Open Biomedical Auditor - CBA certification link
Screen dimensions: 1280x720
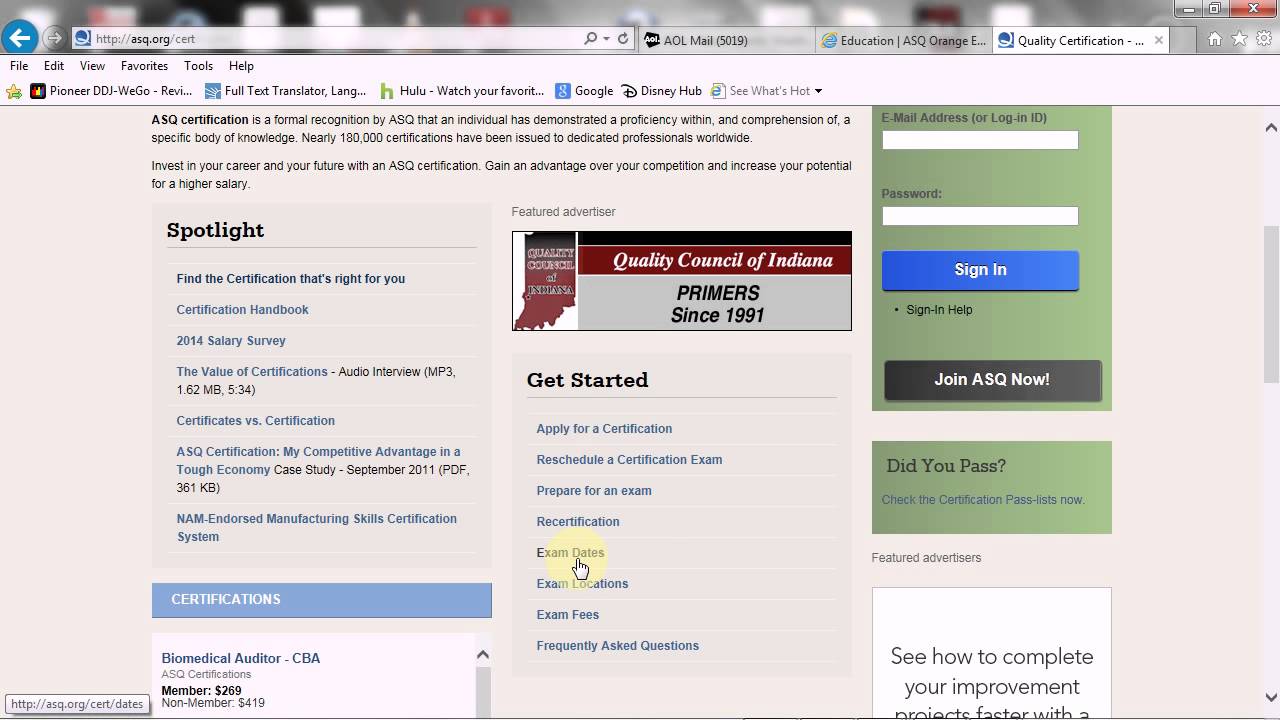click(x=241, y=658)
